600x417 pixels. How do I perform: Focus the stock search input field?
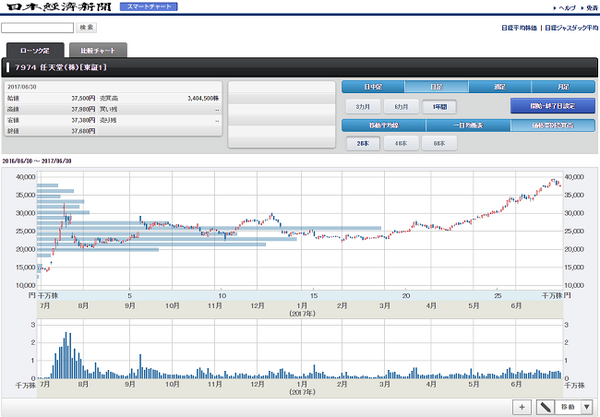[38, 28]
